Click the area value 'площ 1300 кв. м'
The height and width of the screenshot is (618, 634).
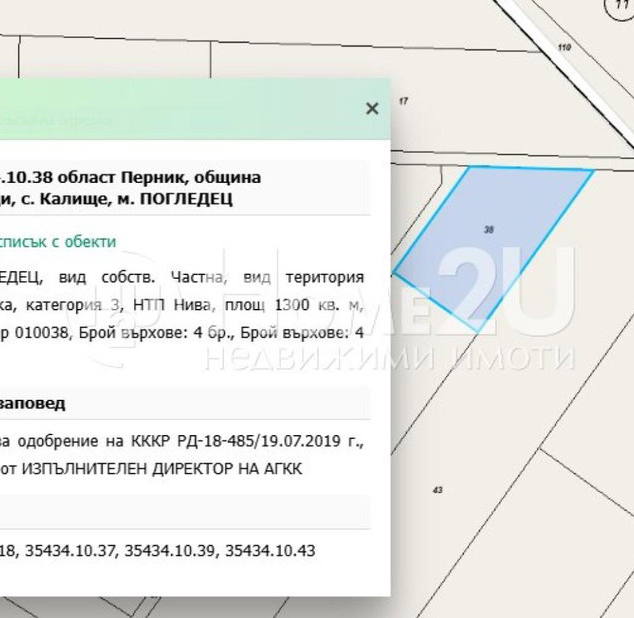(x=294, y=305)
